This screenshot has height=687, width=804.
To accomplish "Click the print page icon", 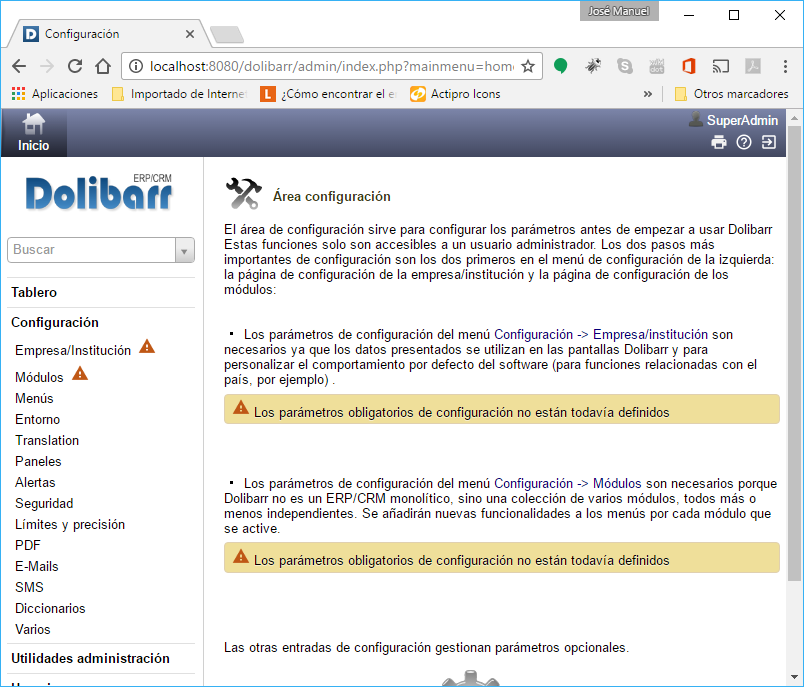I will coord(718,142).
